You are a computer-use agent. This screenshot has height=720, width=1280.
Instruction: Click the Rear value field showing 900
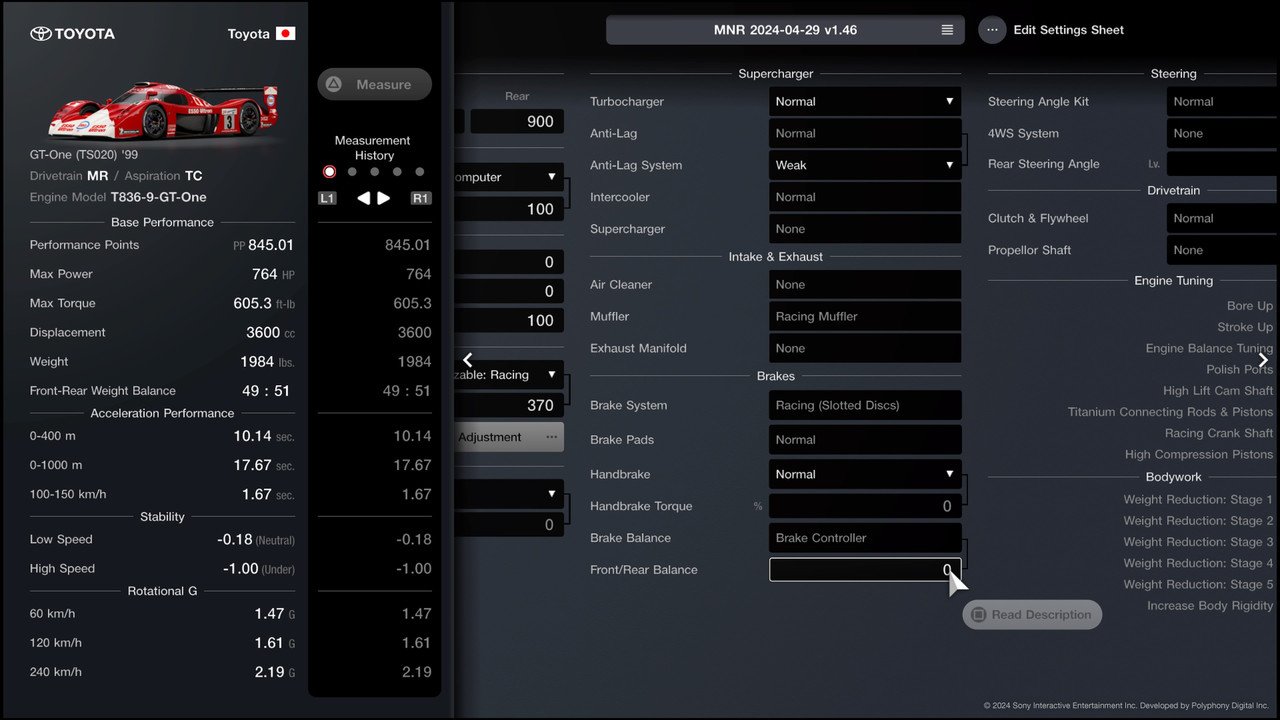tap(517, 121)
